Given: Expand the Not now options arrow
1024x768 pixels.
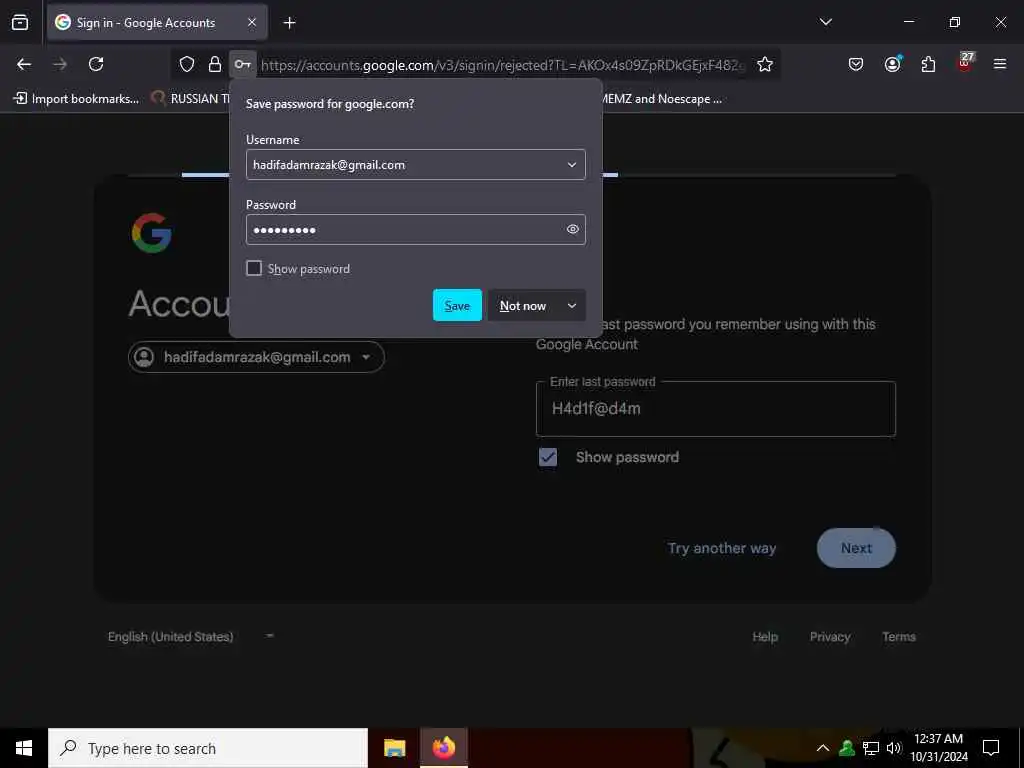Looking at the screenshot, I should [x=572, y=305].
